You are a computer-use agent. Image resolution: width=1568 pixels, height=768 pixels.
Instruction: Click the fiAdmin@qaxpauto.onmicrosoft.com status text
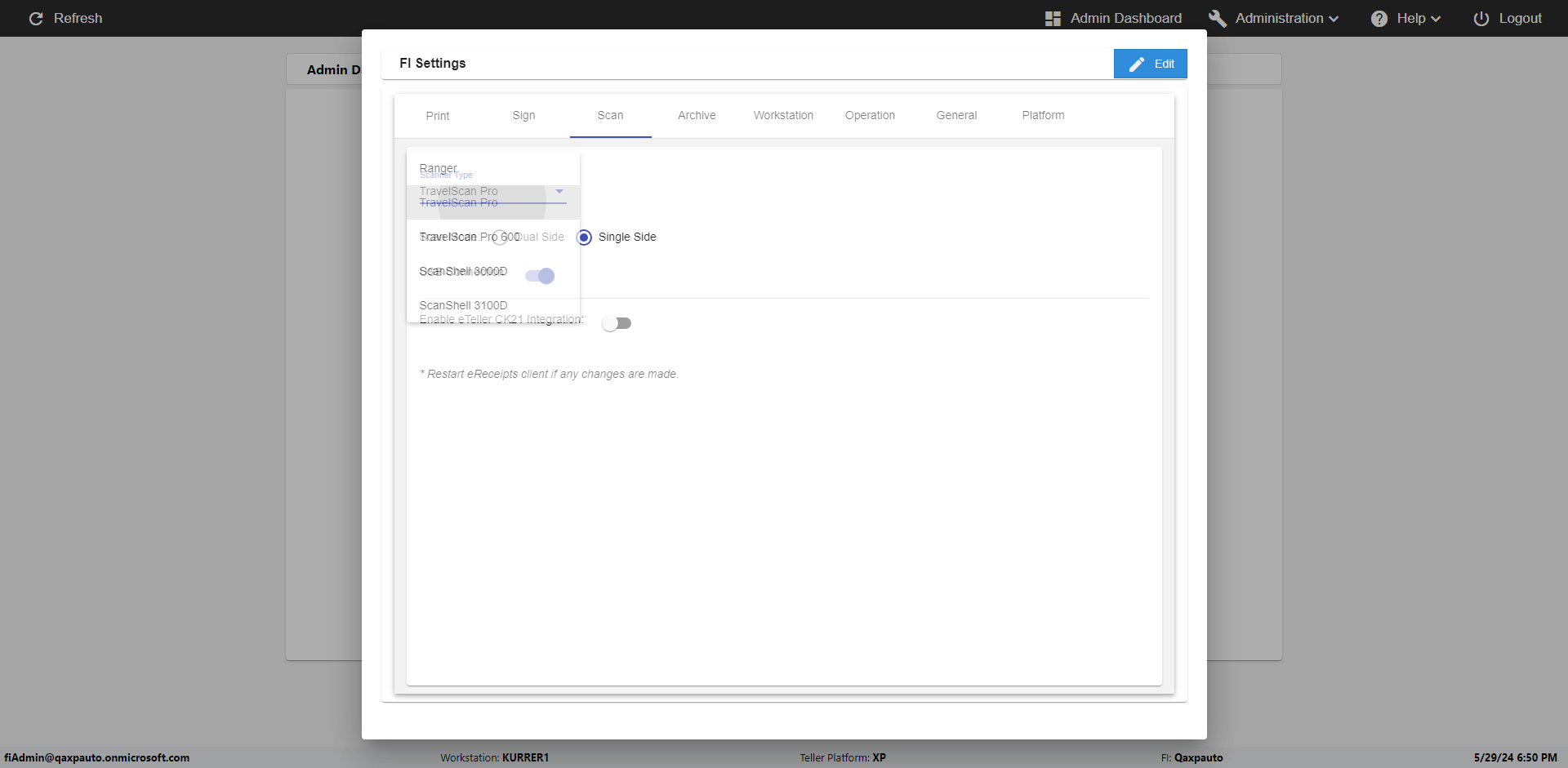tap(96, 757)
